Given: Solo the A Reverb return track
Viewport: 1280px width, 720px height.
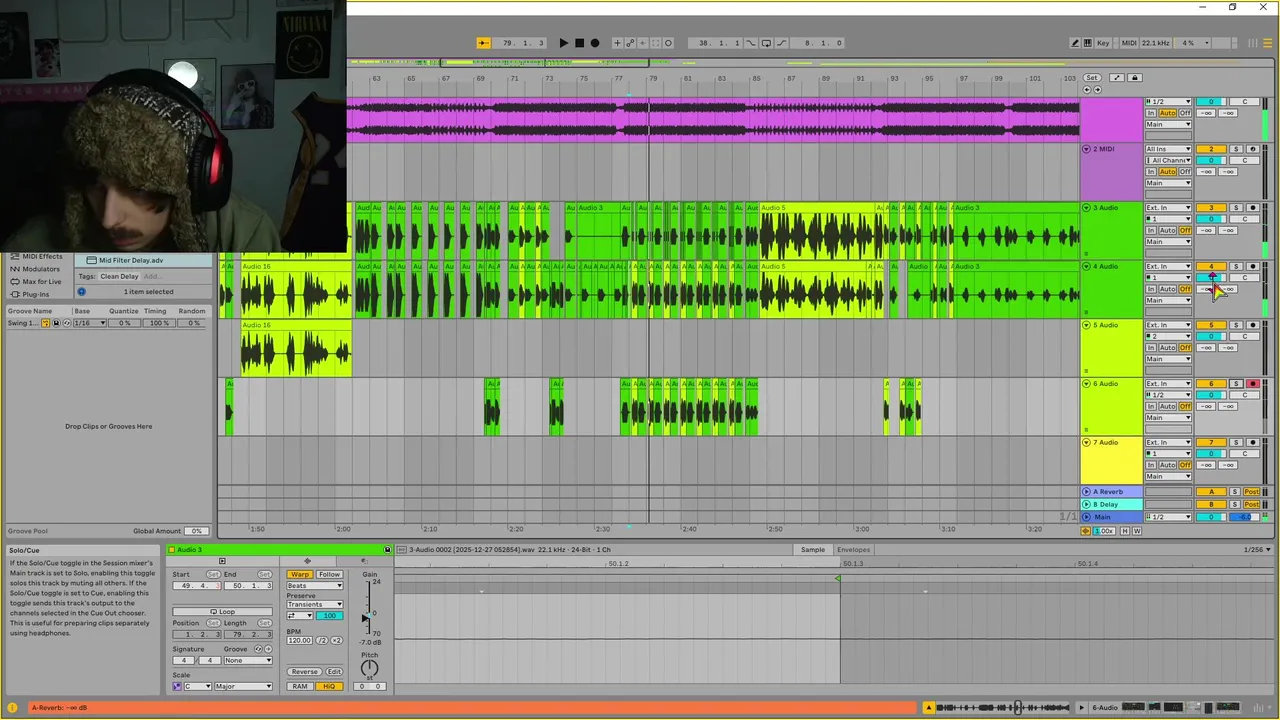Looking at the screenshot, I should (x=1235, y=492).
